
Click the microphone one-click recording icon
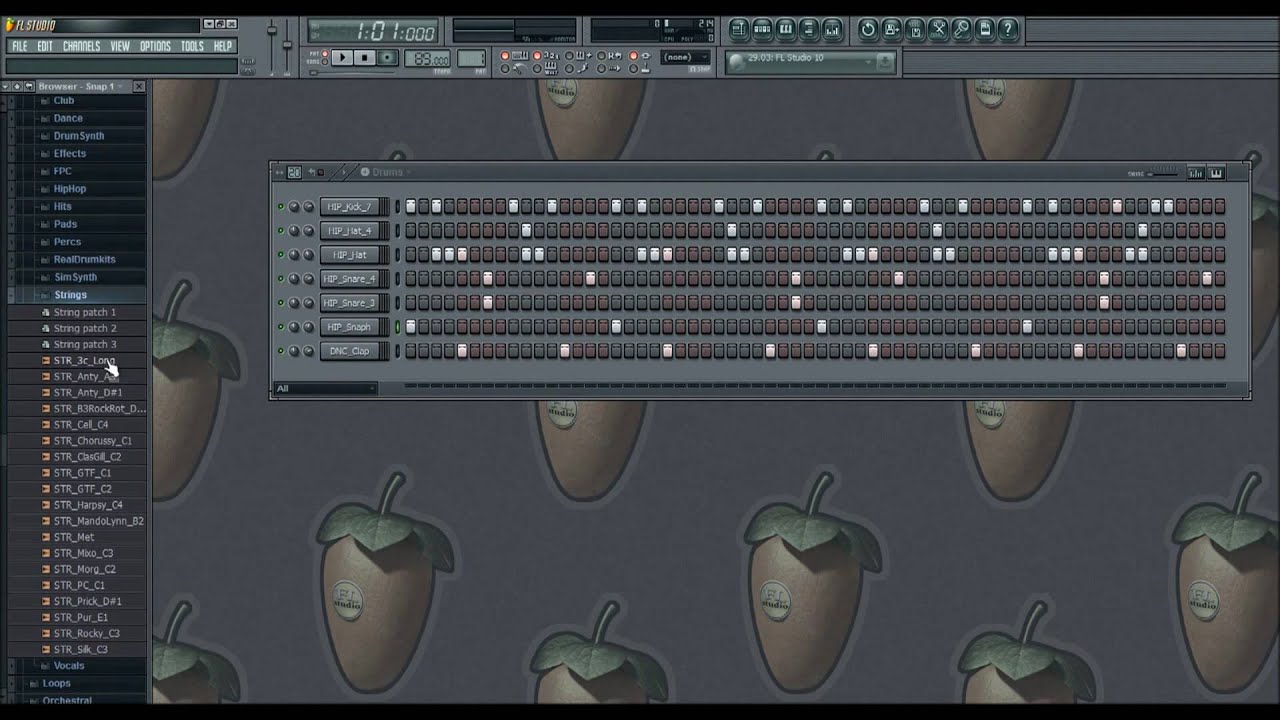962,29
